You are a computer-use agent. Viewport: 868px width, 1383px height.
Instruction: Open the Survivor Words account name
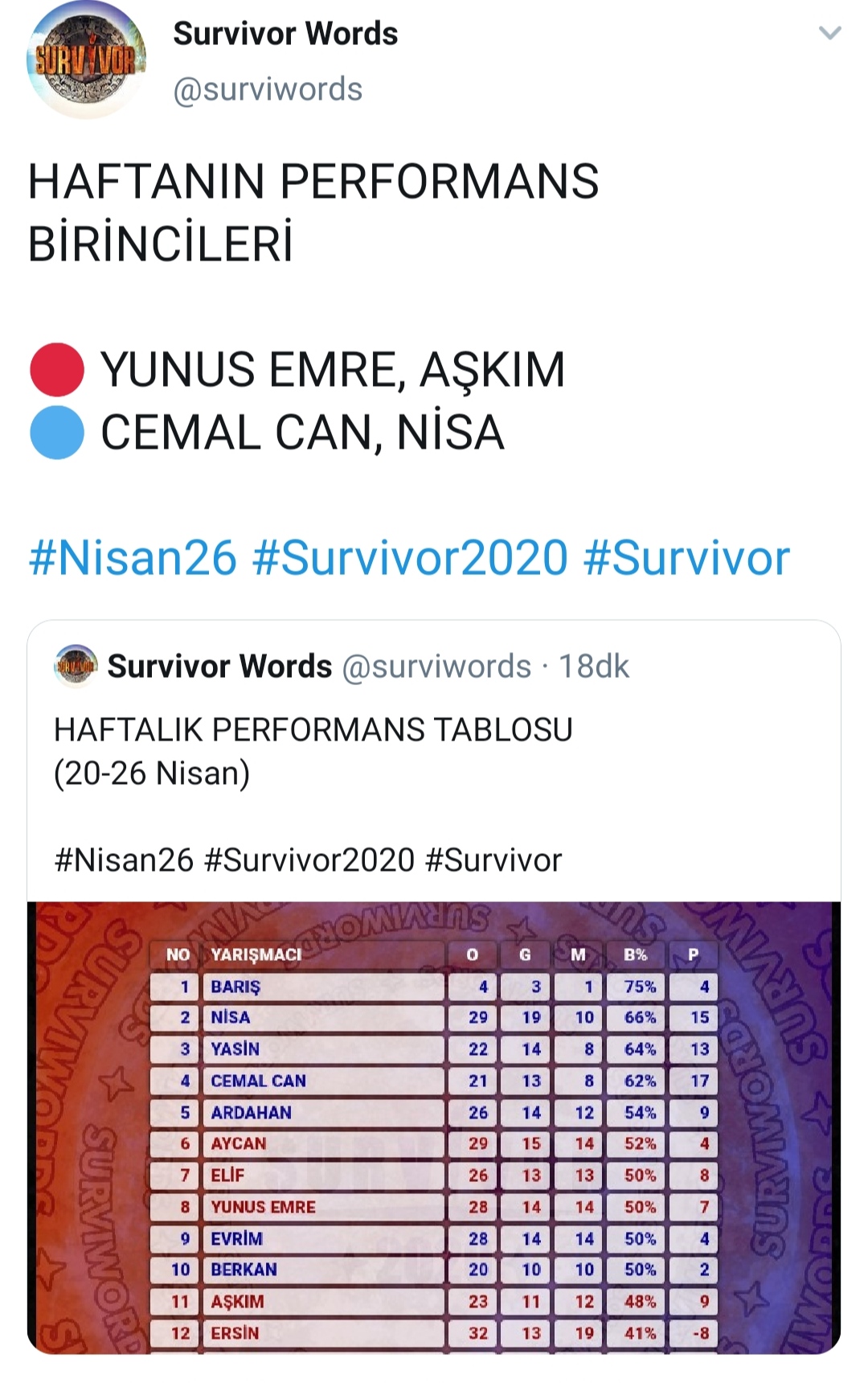pyautogui.click(x=285, y=34)
